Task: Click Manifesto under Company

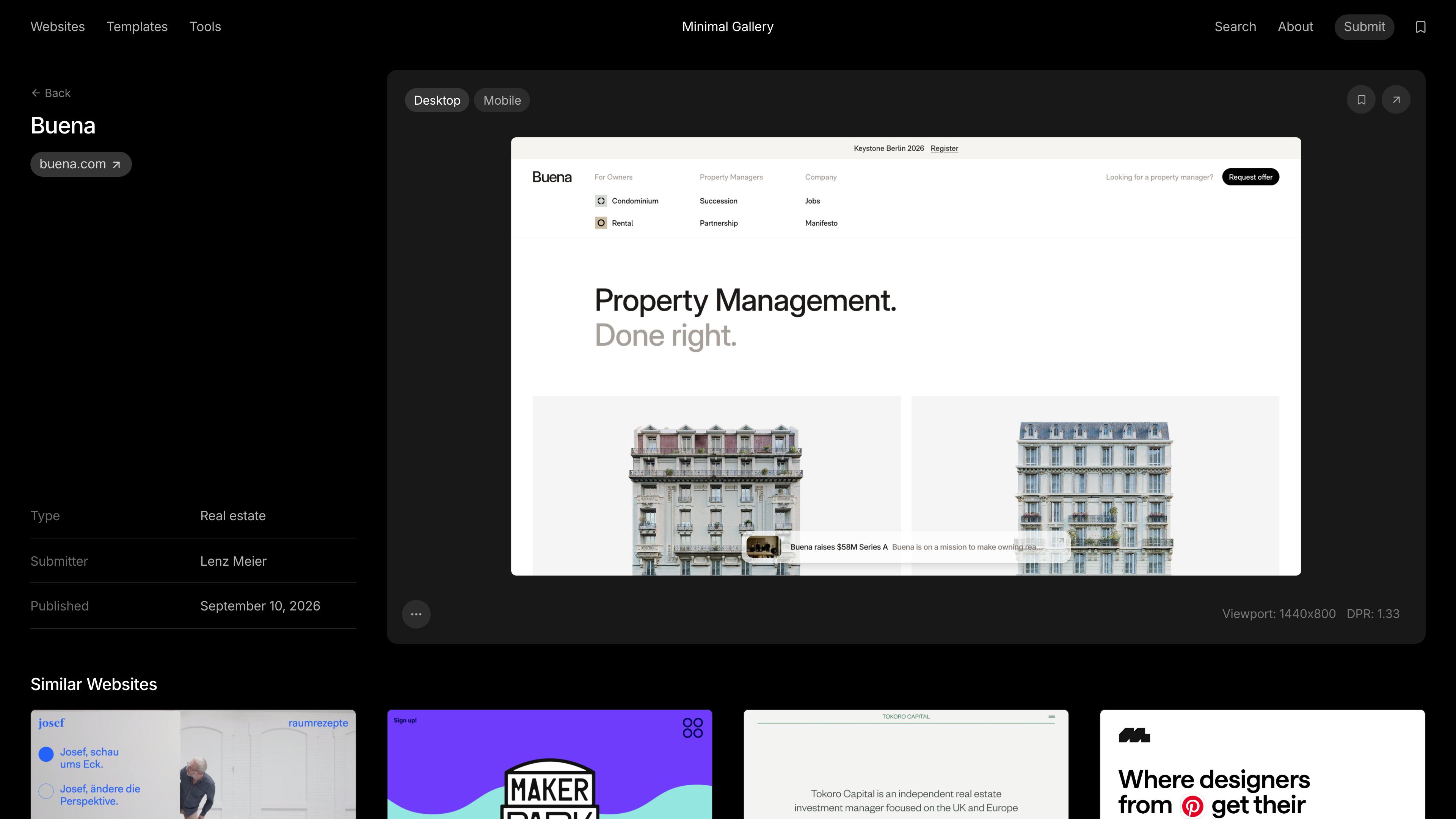Action: [821, 223]
